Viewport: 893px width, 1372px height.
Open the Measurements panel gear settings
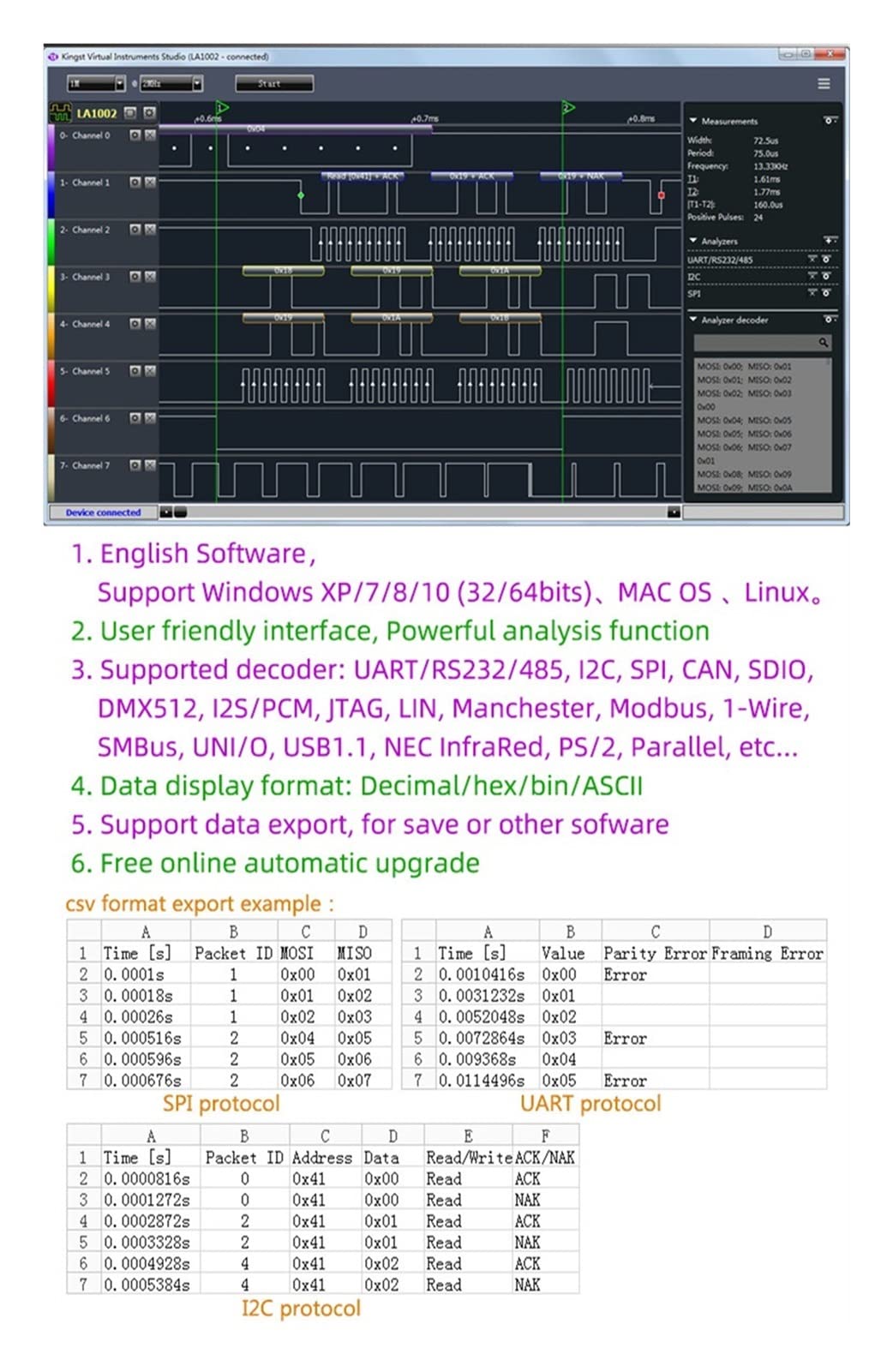click(x=829, y=121)
